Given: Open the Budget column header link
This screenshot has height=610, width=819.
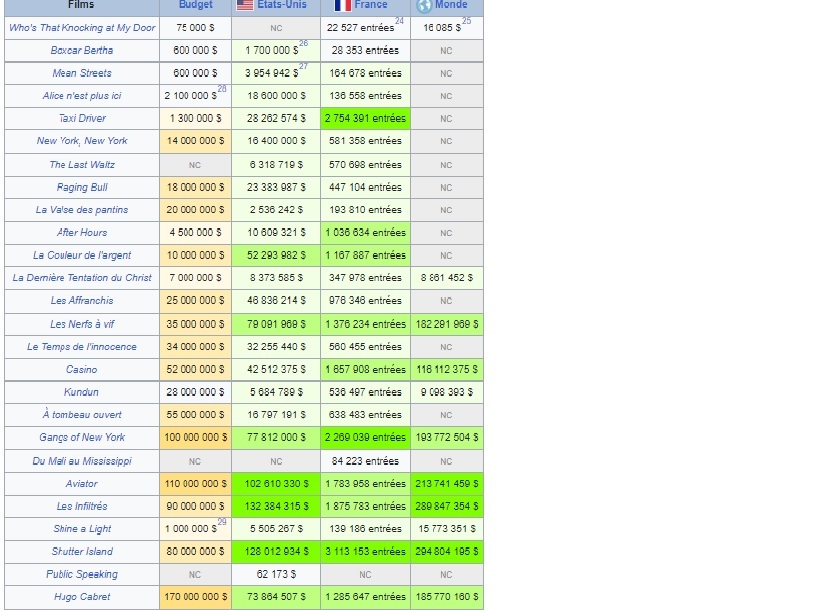Looking at the screenshot, I should (x=195, y=5).
